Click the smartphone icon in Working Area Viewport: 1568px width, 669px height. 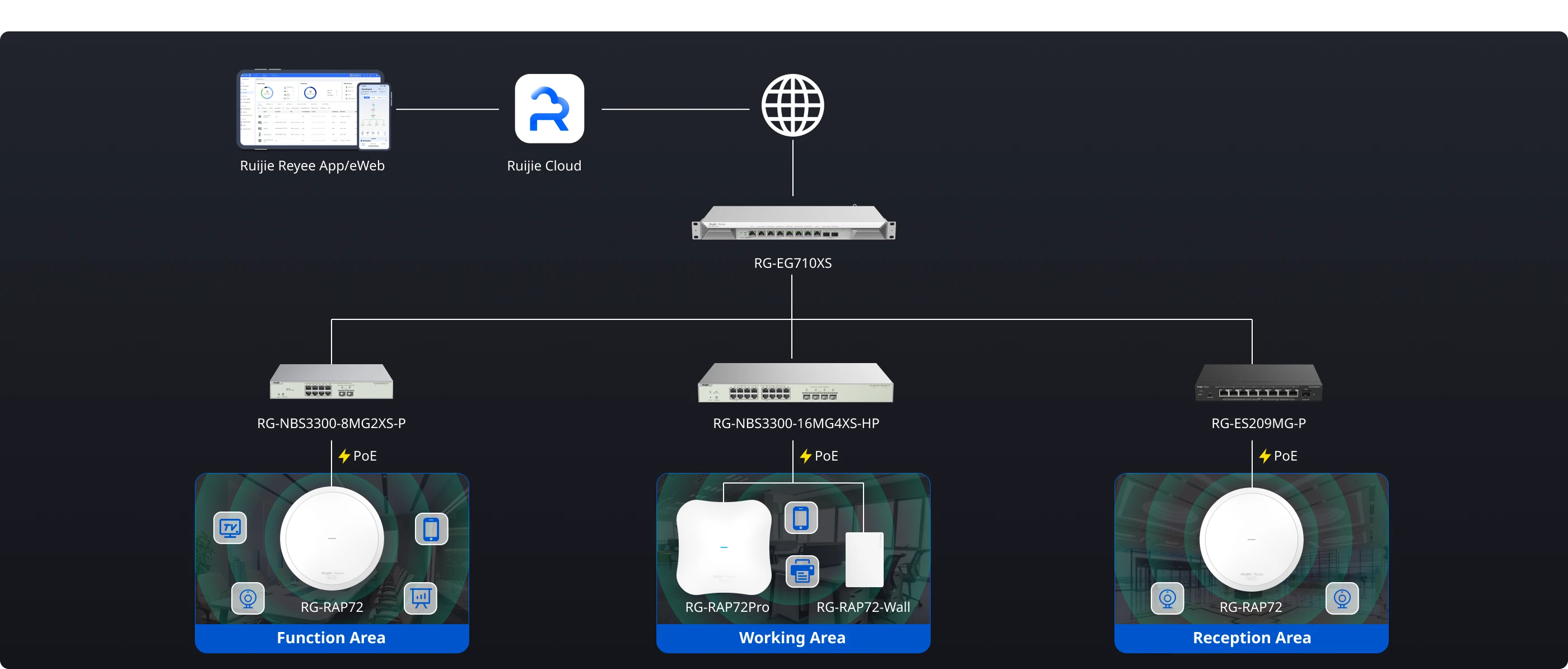pyautogui.click(x=801, y=518)
